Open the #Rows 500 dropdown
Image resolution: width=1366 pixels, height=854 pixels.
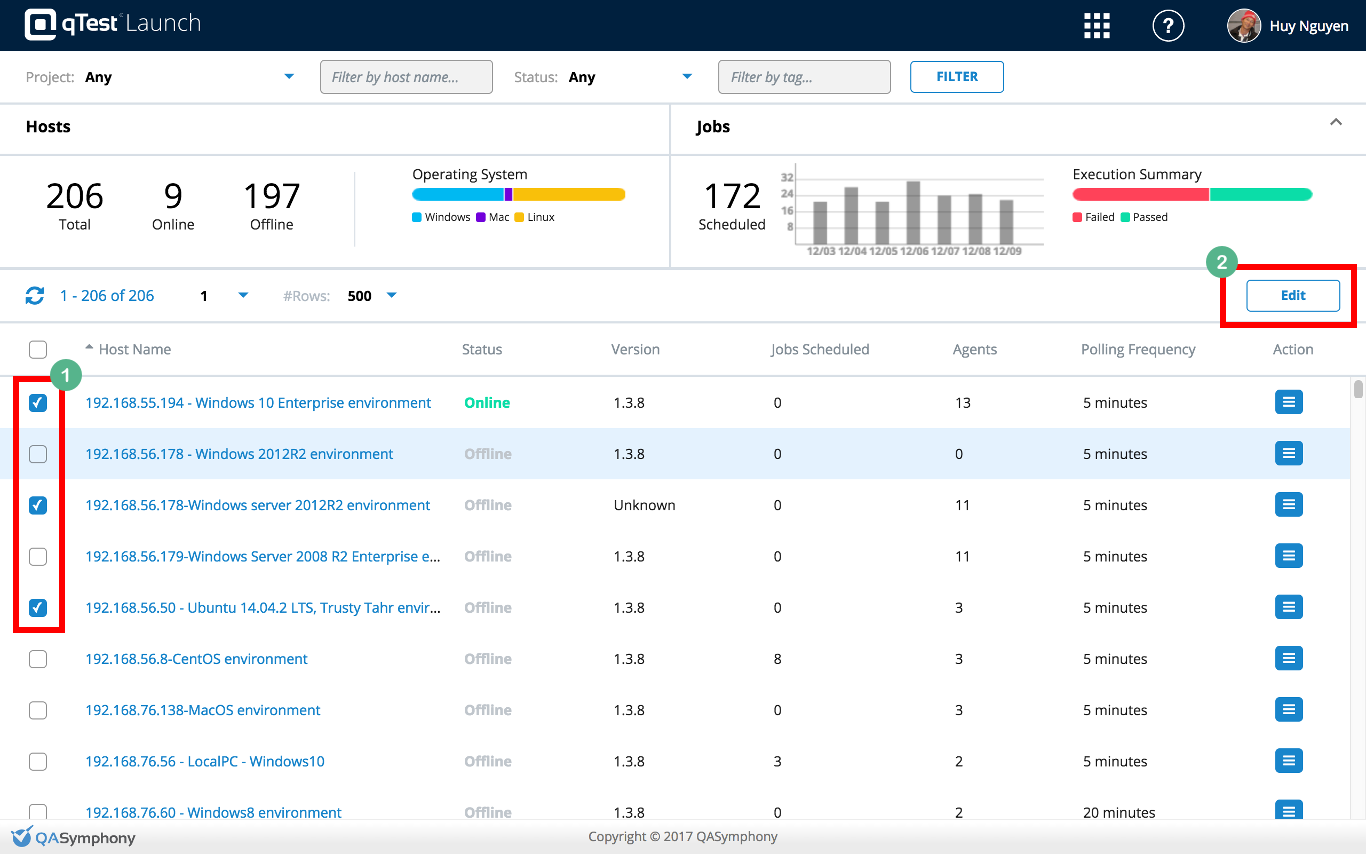(x=391, y=296)
